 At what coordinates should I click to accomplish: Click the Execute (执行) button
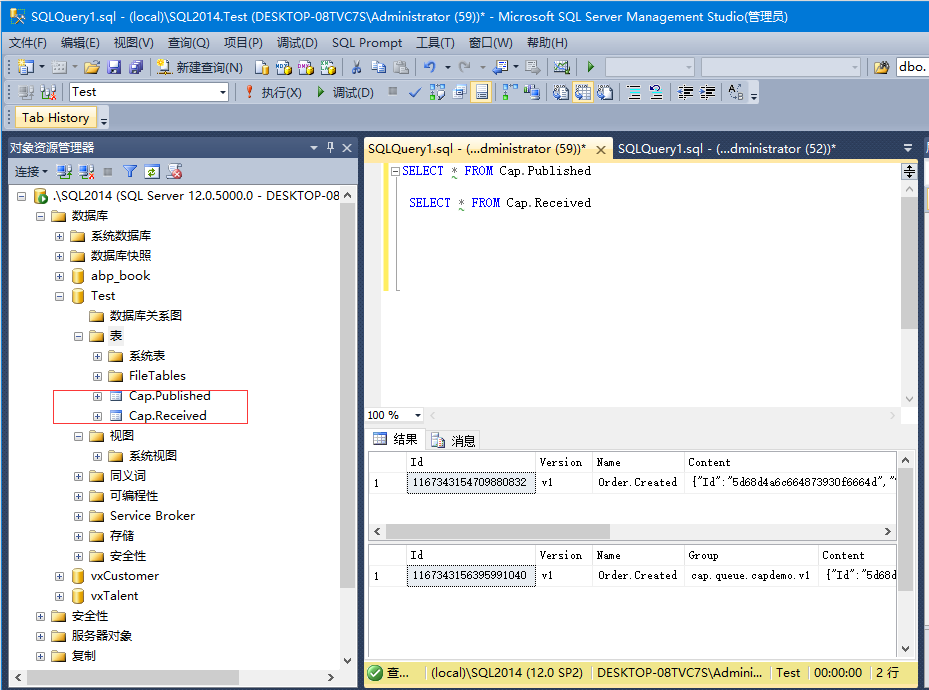point(273,92)
